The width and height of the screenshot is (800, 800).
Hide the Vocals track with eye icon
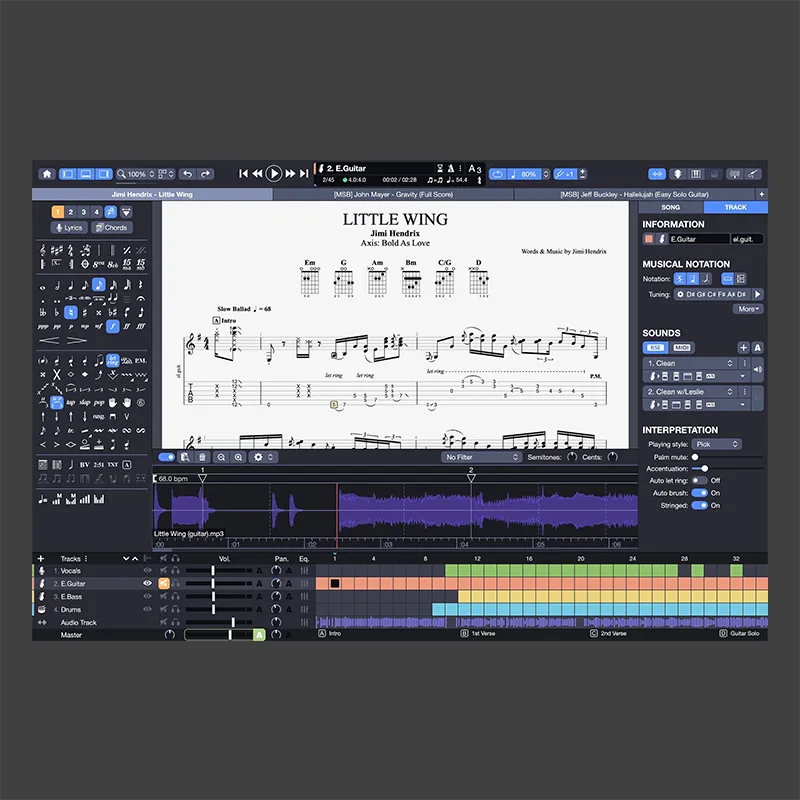click(x=147, y=570)
